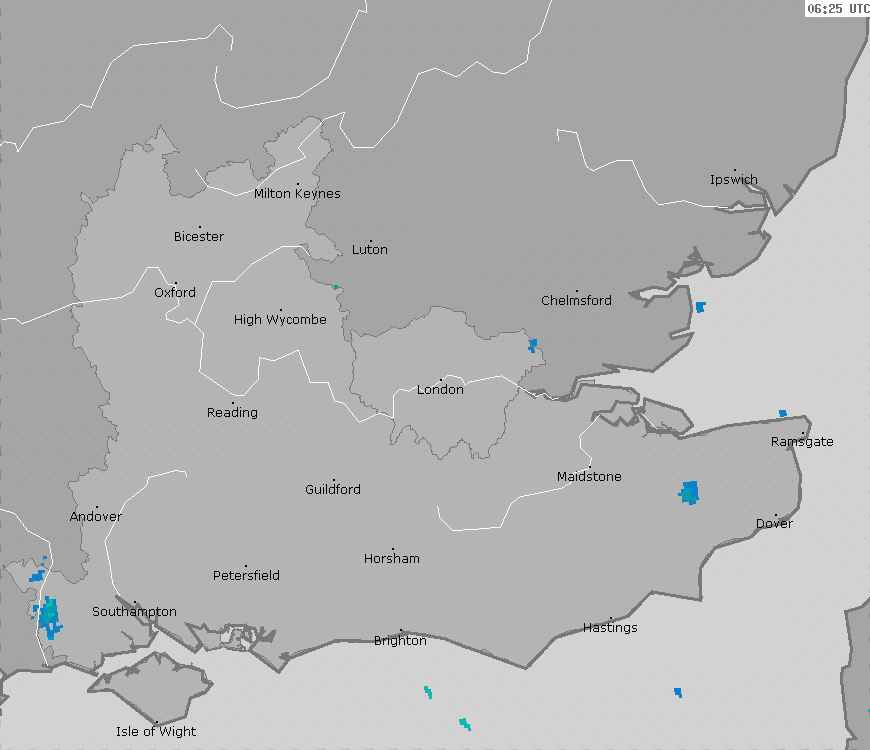This screenshot has height=750, width=870.
Task: Click the Ipswich town label
Action: [734, 180]
